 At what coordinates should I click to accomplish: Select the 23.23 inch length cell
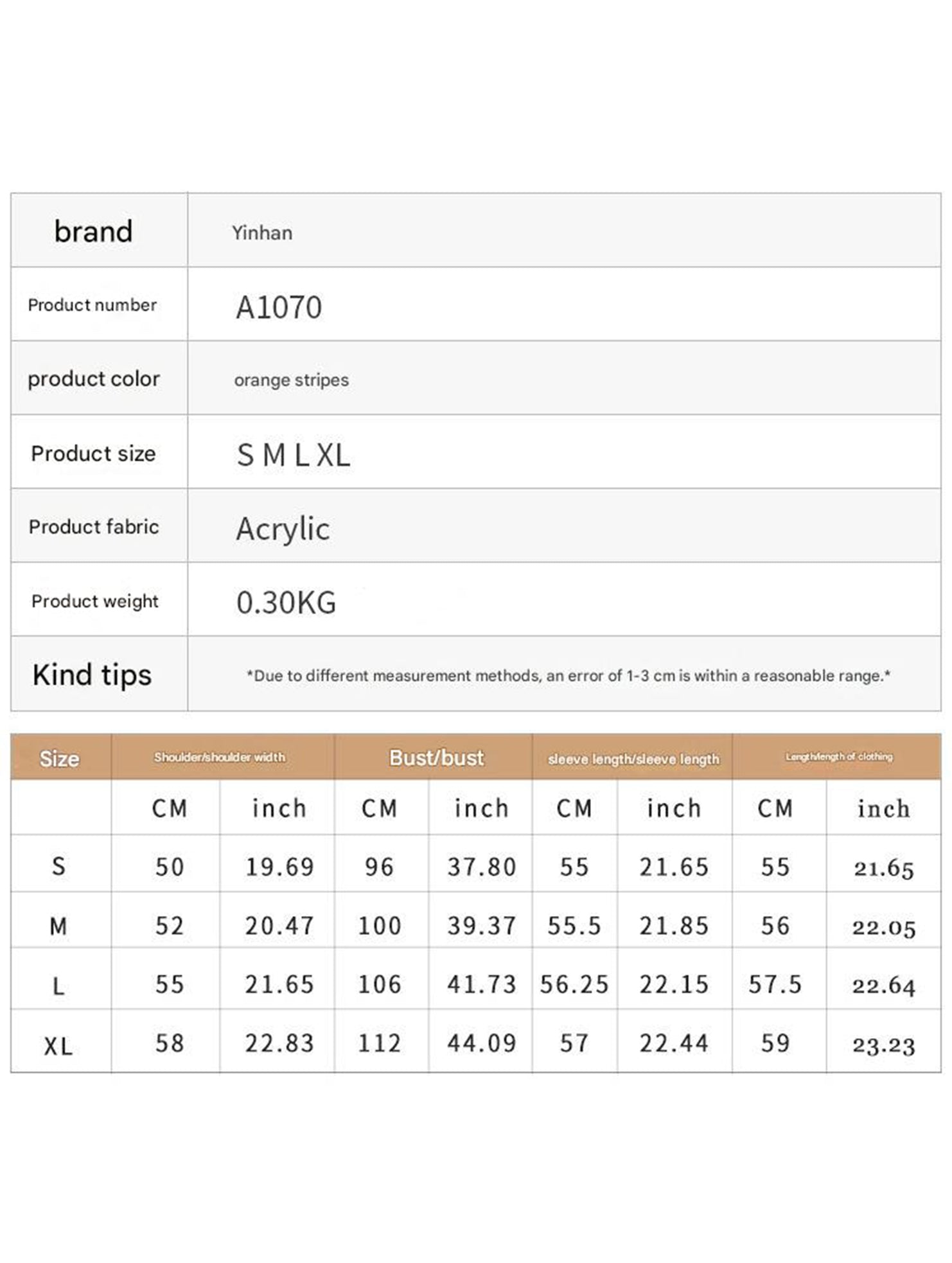pyautogui.click(x=884, y=1045)
